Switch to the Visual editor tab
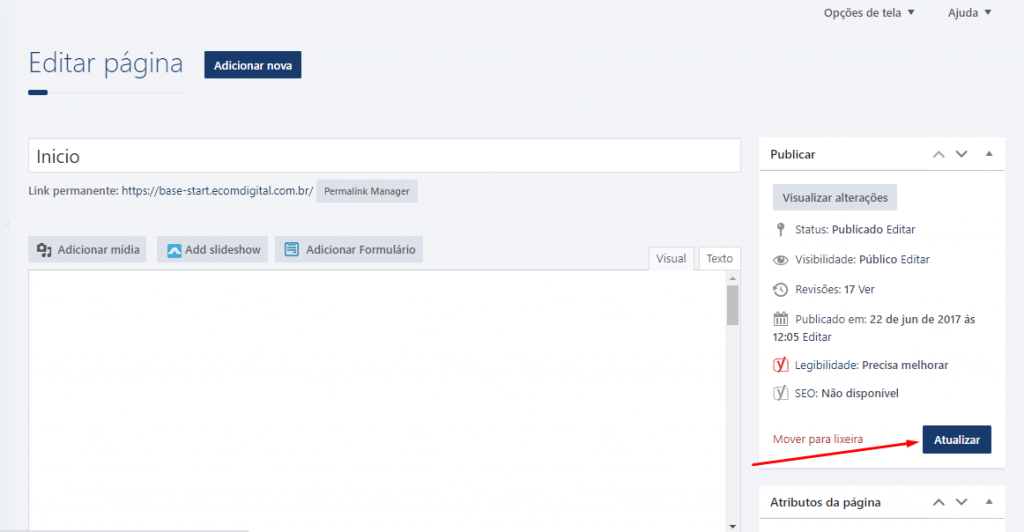Screen dimensions: 1024x532 point(671,258)
